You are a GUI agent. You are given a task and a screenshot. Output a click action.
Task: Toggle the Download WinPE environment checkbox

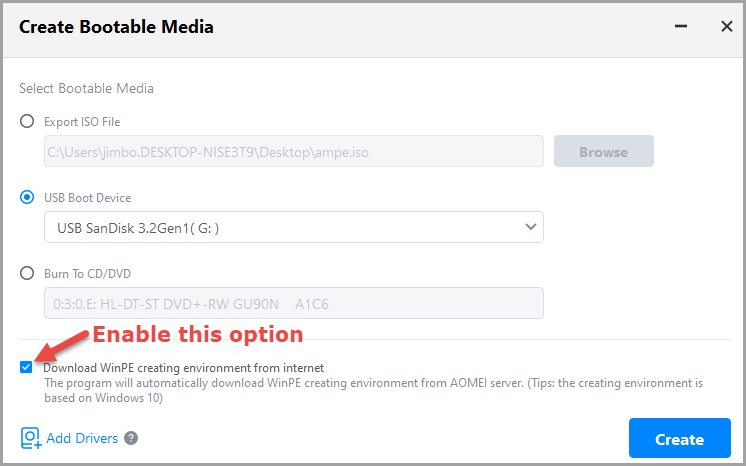26,367
